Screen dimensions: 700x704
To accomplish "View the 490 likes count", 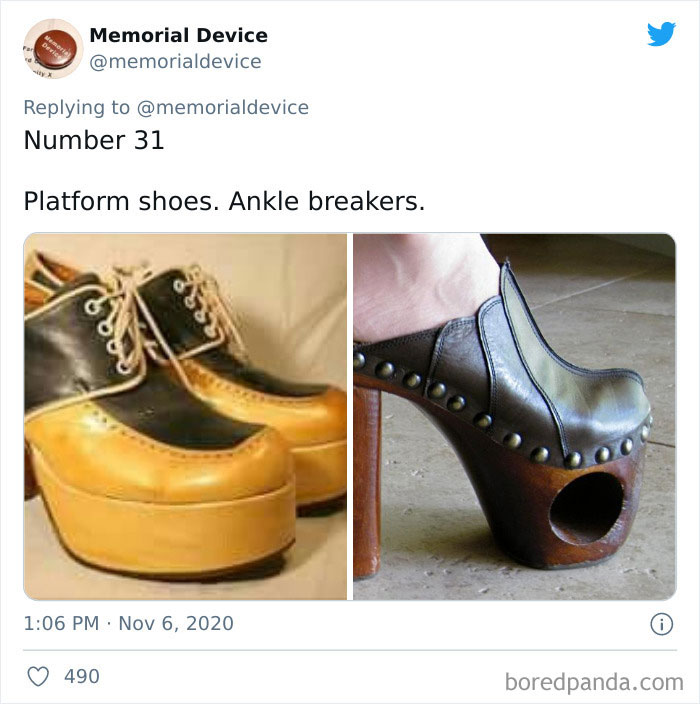I will point(82,676).
